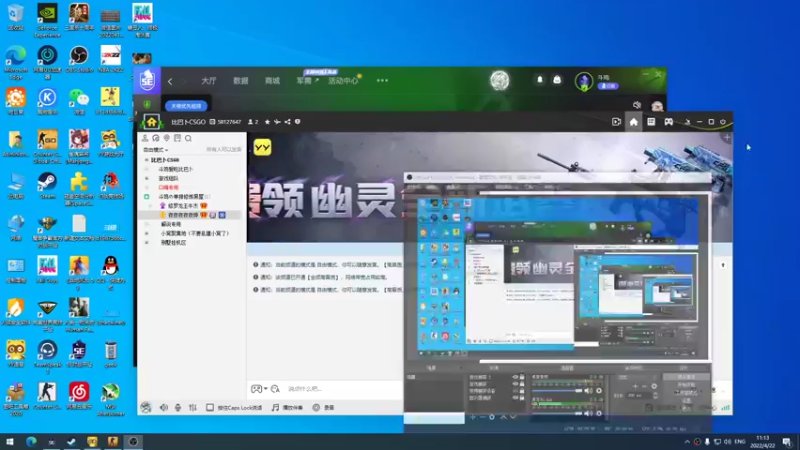This screenshot has height=450, width=800.
Task: Favorite the YY channel with star icon
Action: coord(267,122)
